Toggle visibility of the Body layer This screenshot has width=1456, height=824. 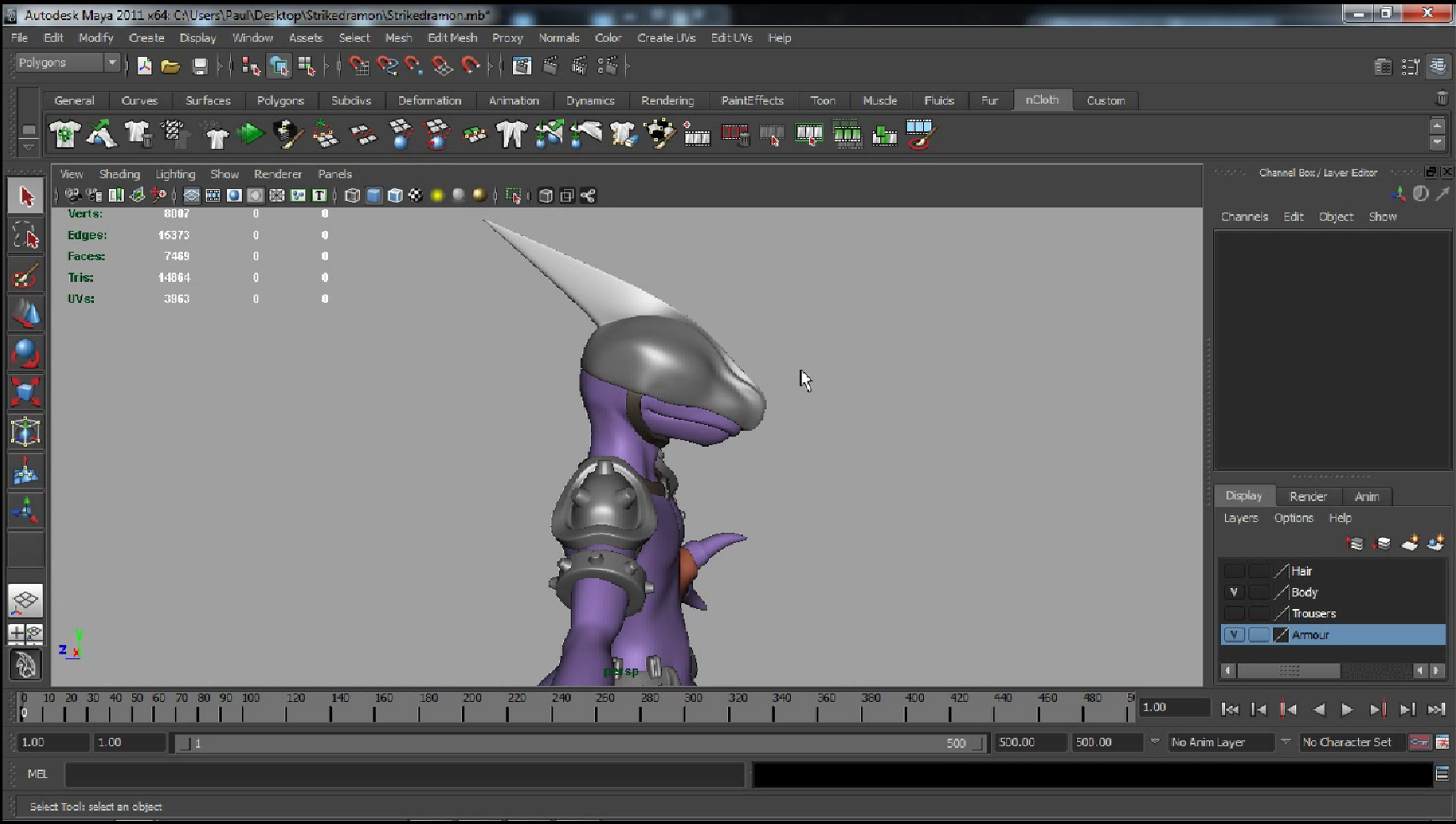click(1233, 591)
